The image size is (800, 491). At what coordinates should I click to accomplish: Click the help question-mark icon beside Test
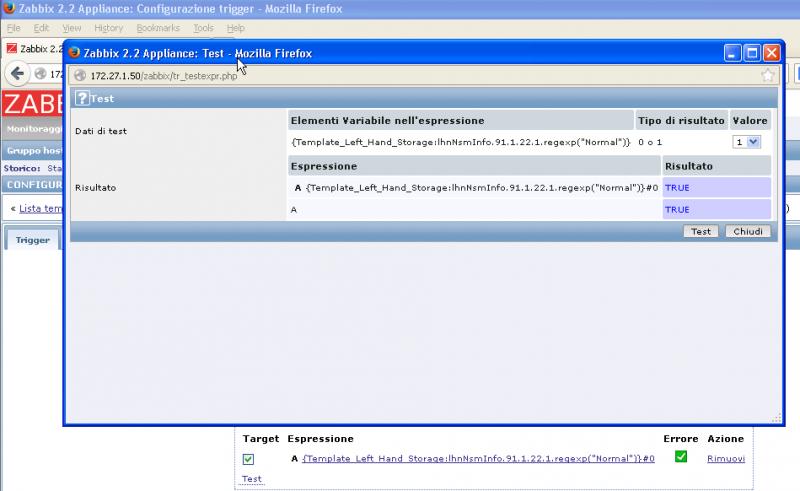82,97
